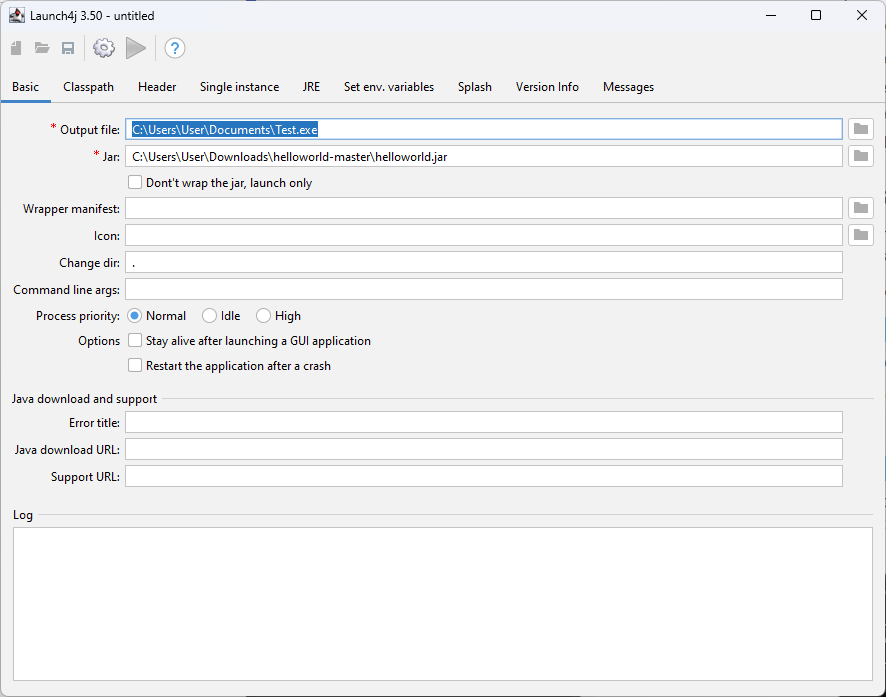Screen dimensions: 886x697
Task: Focus the Java download URL field
Action: pyautogui.click(x=484, y=450)
